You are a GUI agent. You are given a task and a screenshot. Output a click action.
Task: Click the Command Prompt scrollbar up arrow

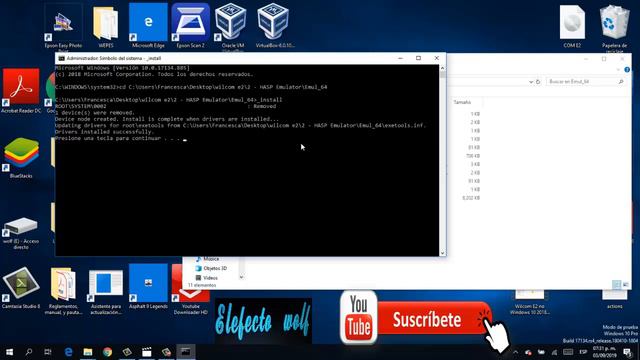pos(442,68)
